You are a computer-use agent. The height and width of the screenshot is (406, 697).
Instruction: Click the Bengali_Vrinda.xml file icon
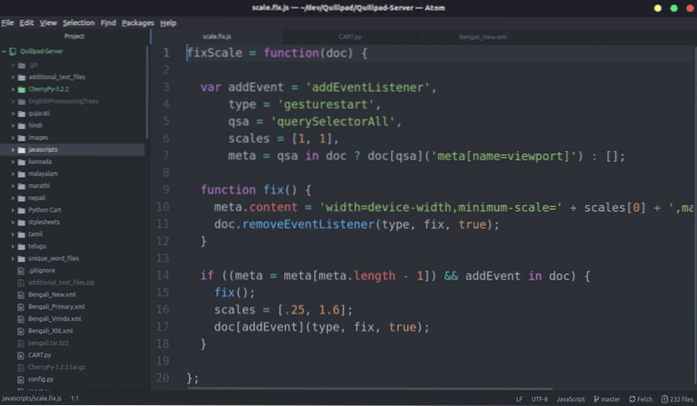pyautogui.click(x=20, y=318)
